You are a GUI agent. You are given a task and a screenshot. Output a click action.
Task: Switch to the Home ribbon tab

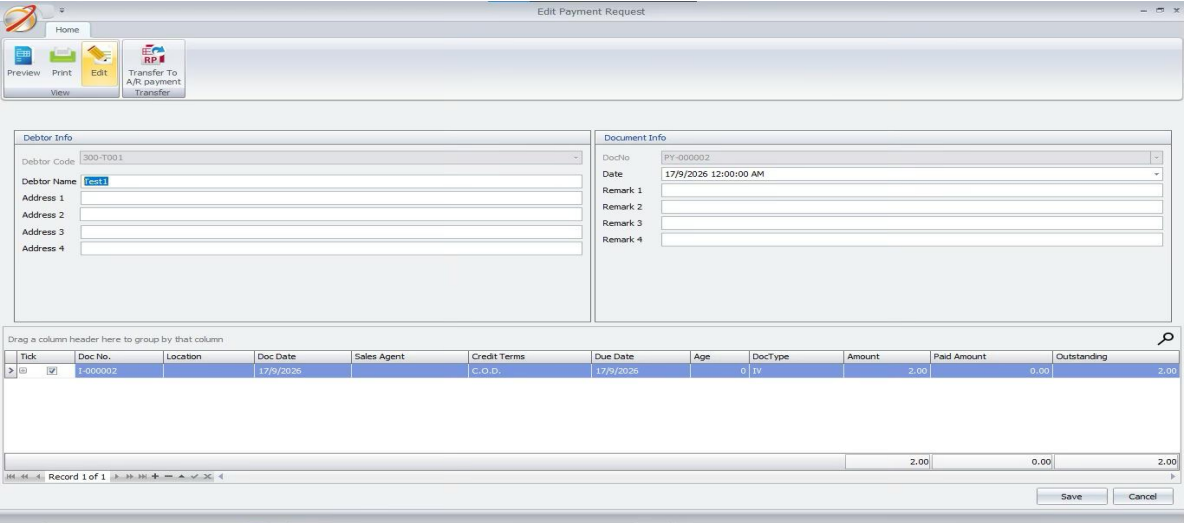(x=67, y=29)
